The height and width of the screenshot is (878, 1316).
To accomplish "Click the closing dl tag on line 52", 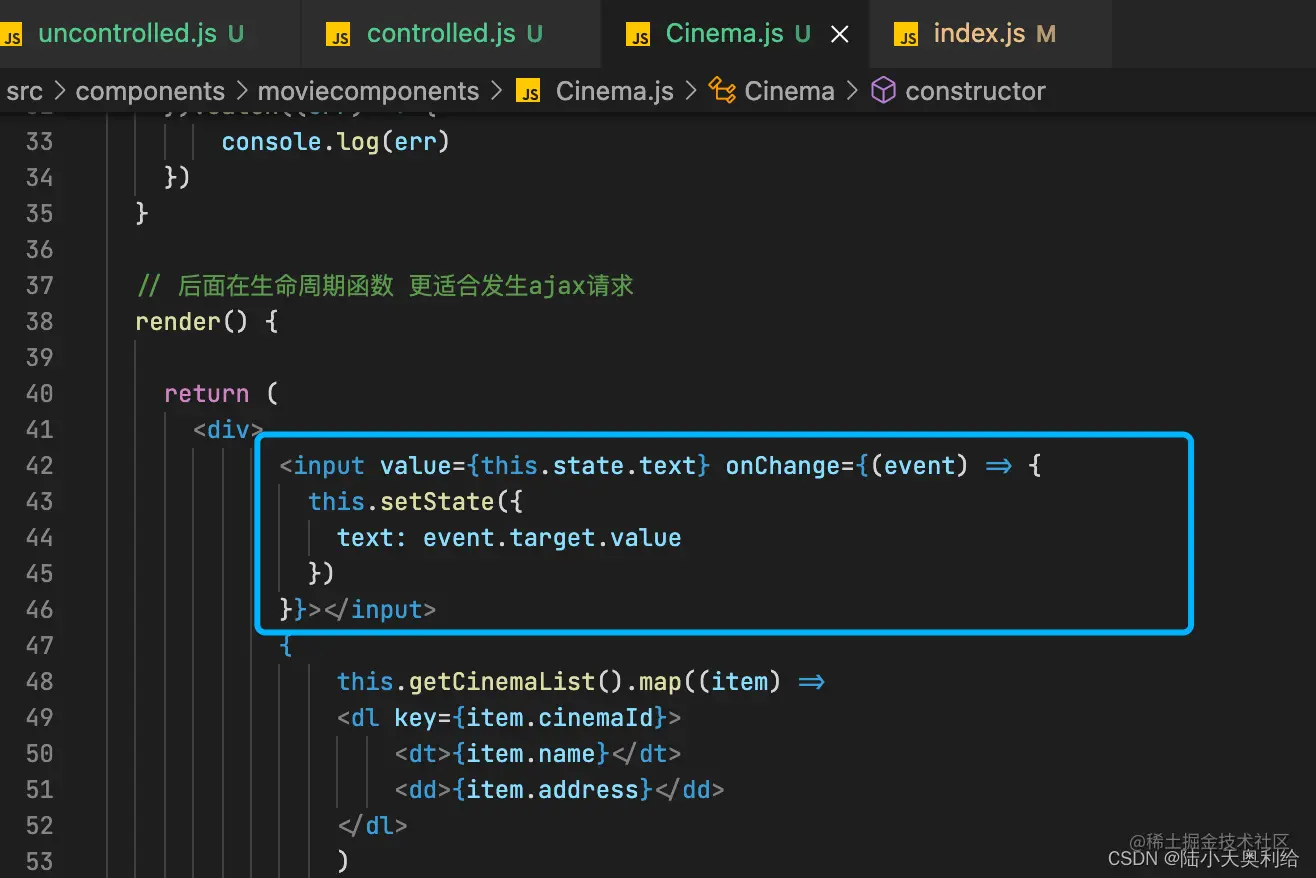I will click(x=373, y=826).
